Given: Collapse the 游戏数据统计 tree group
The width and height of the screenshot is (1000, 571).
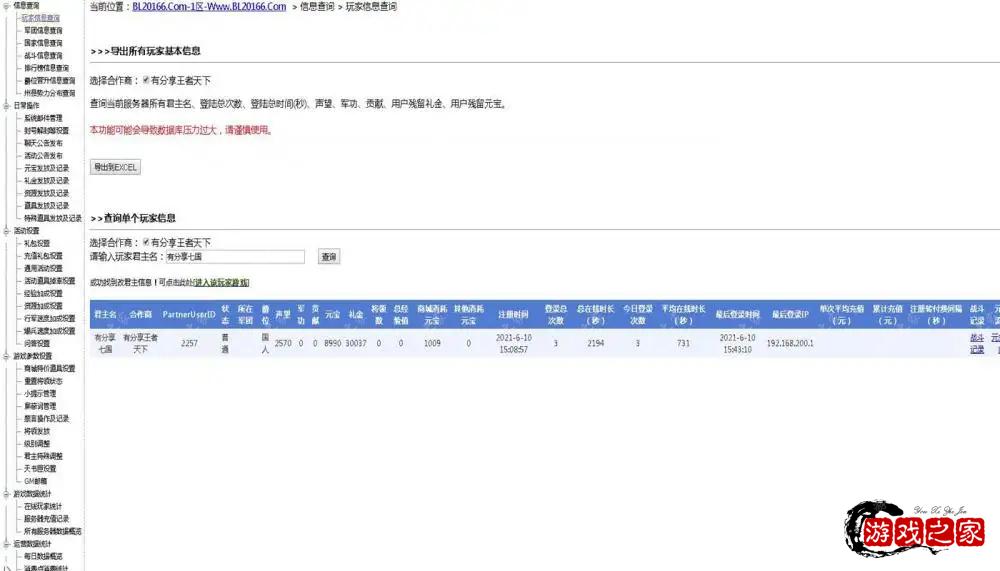Looking at the screenshot, I should pos(6,494).
